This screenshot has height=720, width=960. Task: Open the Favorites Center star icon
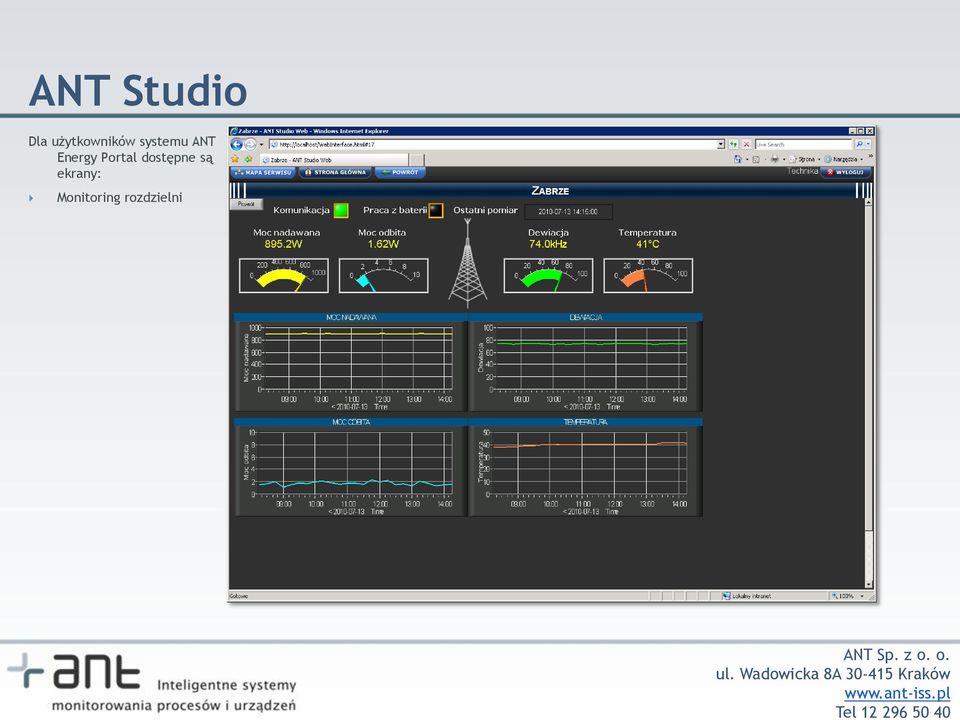(x=235, y=159)
